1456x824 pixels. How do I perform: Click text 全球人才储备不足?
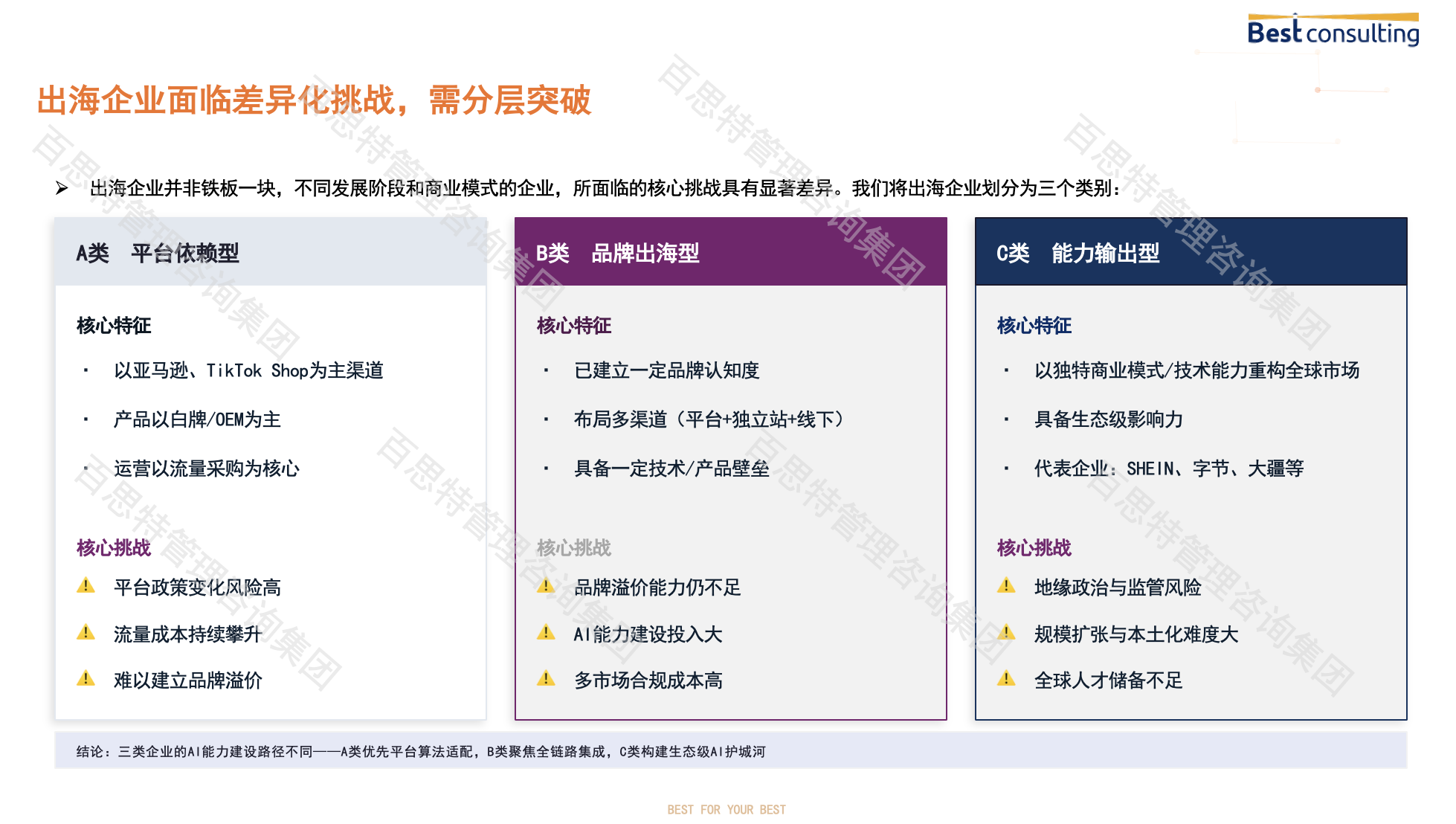(x=1109, y=680)
